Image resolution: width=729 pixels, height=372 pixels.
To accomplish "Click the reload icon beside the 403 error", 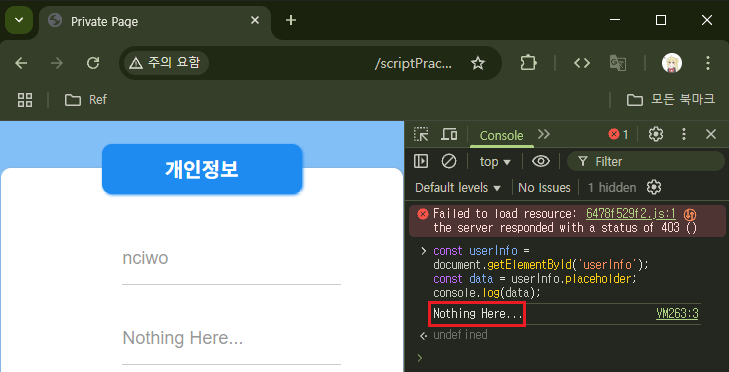I will [690, 214].
